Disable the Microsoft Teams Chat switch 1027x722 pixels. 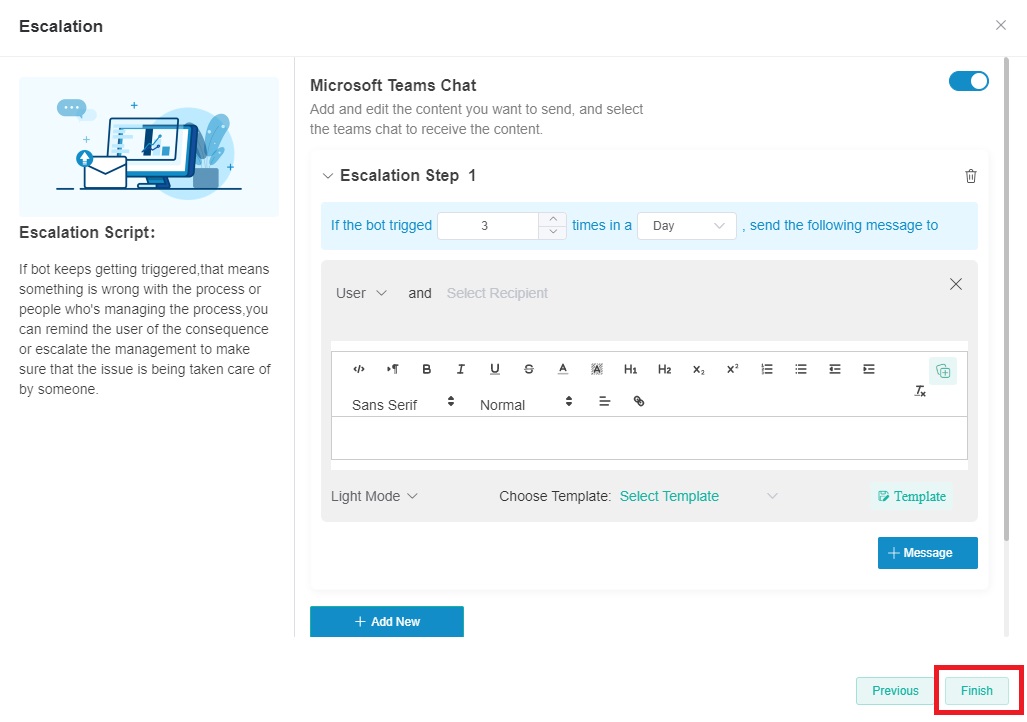pyautogui.click(x=968, y=82)
